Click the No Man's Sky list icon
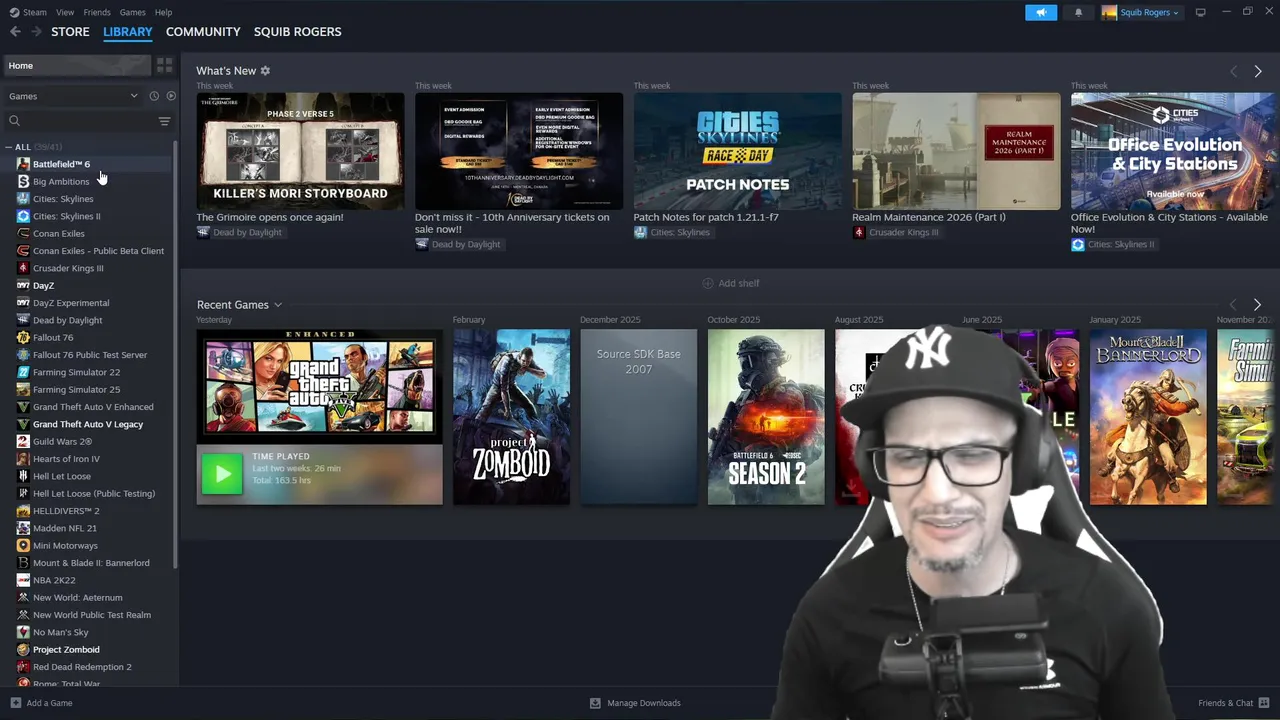The width and height of the screenshot is (1280, 720). pos(23,632)
